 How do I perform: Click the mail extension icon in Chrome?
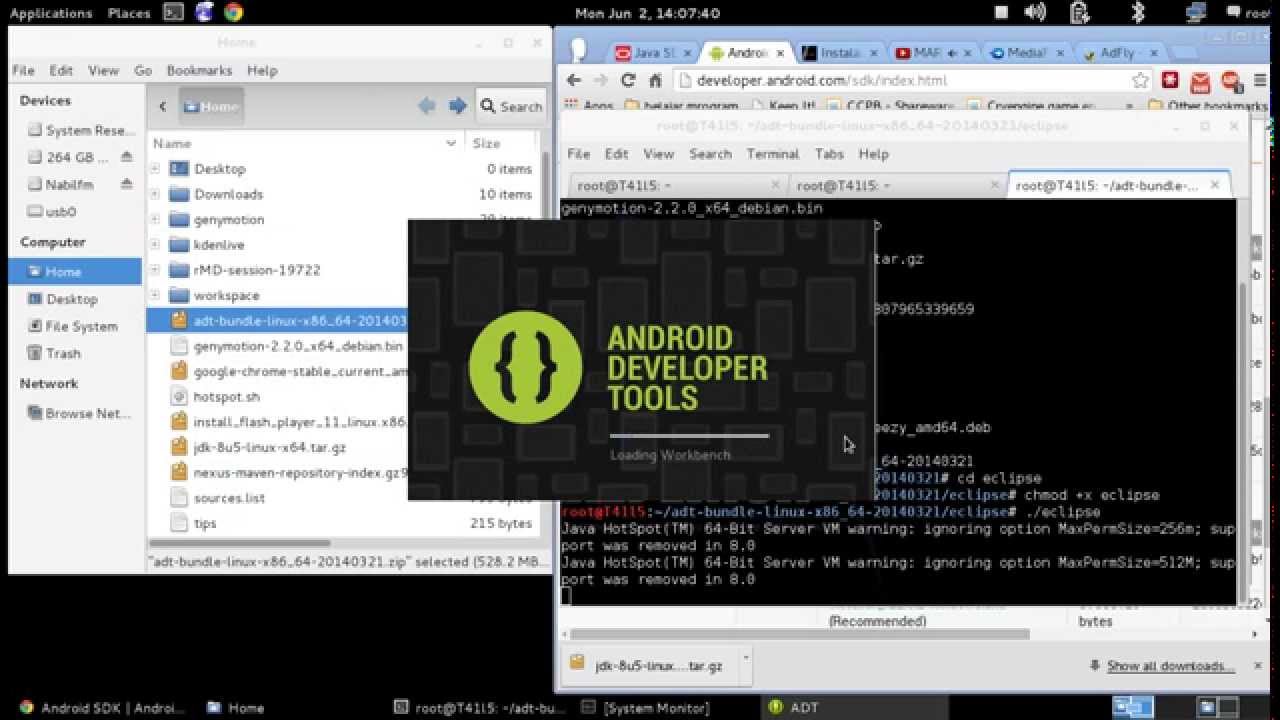click(x=1201, y=82)
